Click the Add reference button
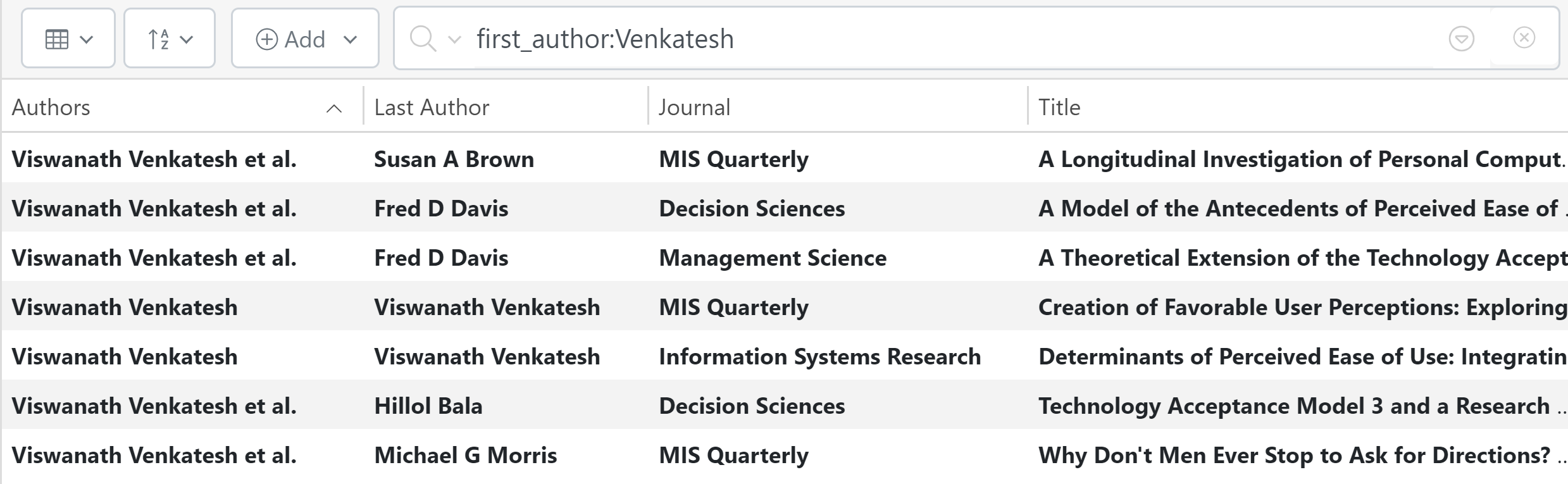Image resolution: width=1568 pixels, height=484 pixels. (x=291, y=39)
